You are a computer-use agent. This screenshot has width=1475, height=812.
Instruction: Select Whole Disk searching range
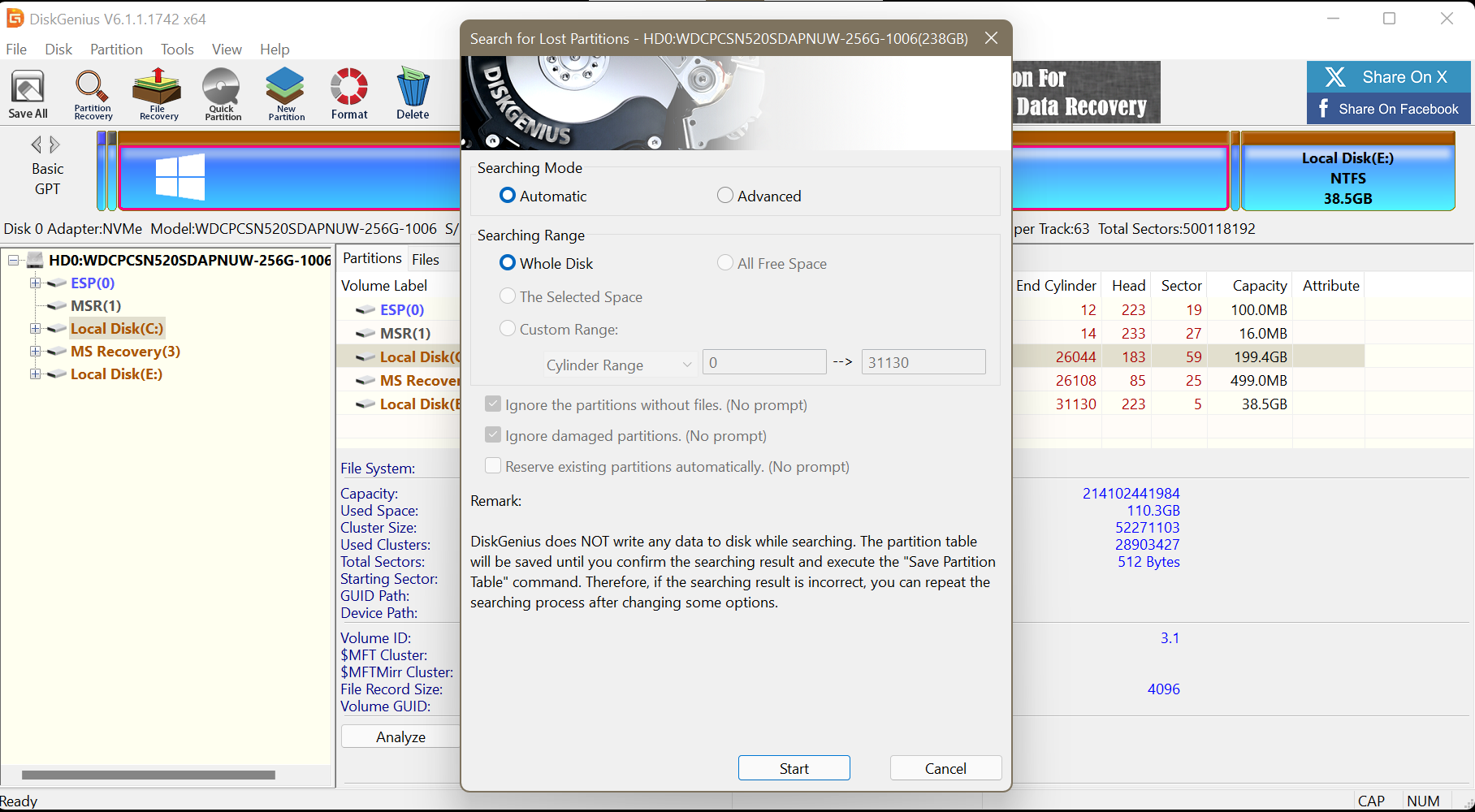click(508, 263)
